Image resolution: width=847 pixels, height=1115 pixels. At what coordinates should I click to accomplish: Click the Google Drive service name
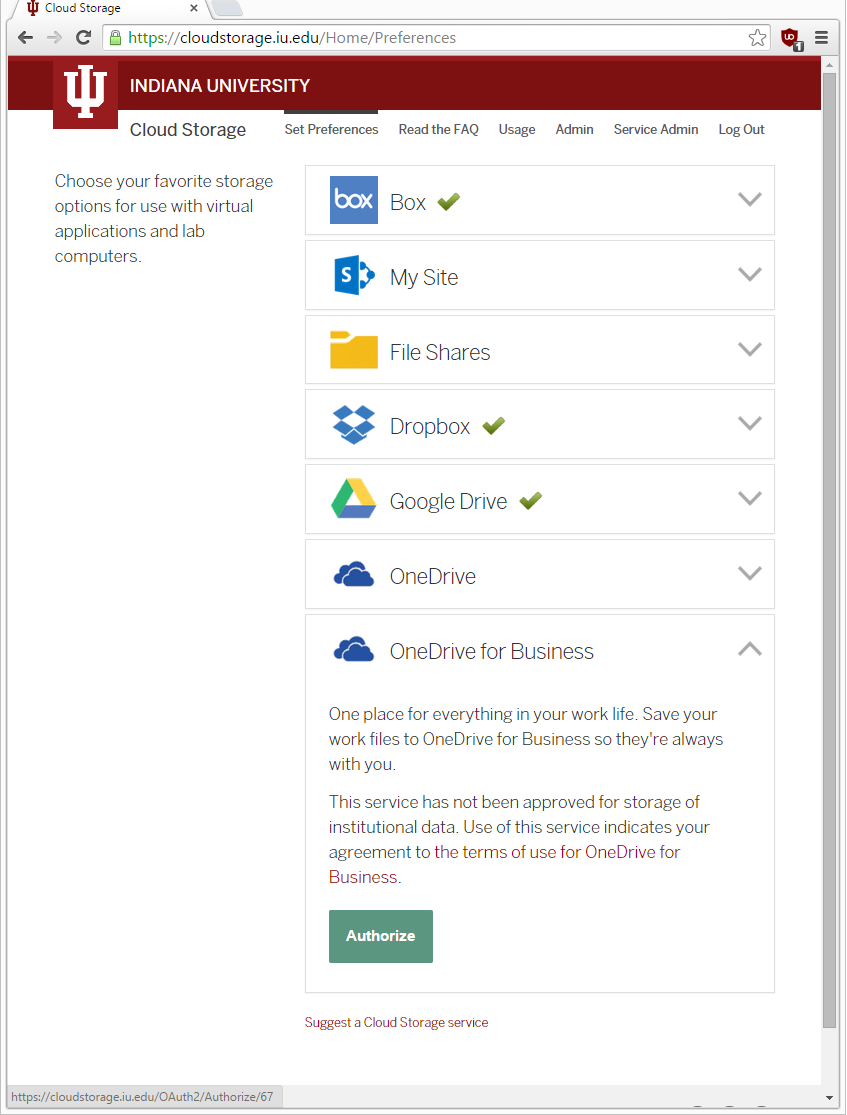pyautogui.click(x=448, y=501)
